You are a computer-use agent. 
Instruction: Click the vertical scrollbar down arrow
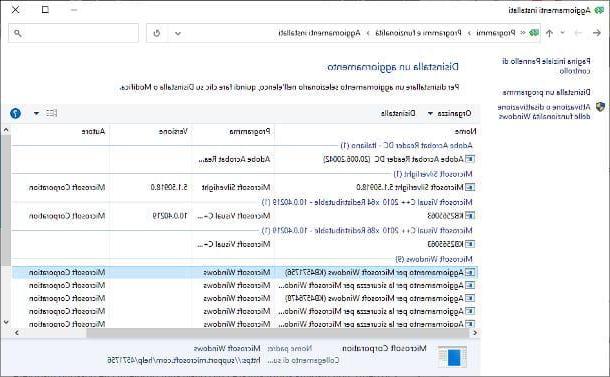pos(6,322)
